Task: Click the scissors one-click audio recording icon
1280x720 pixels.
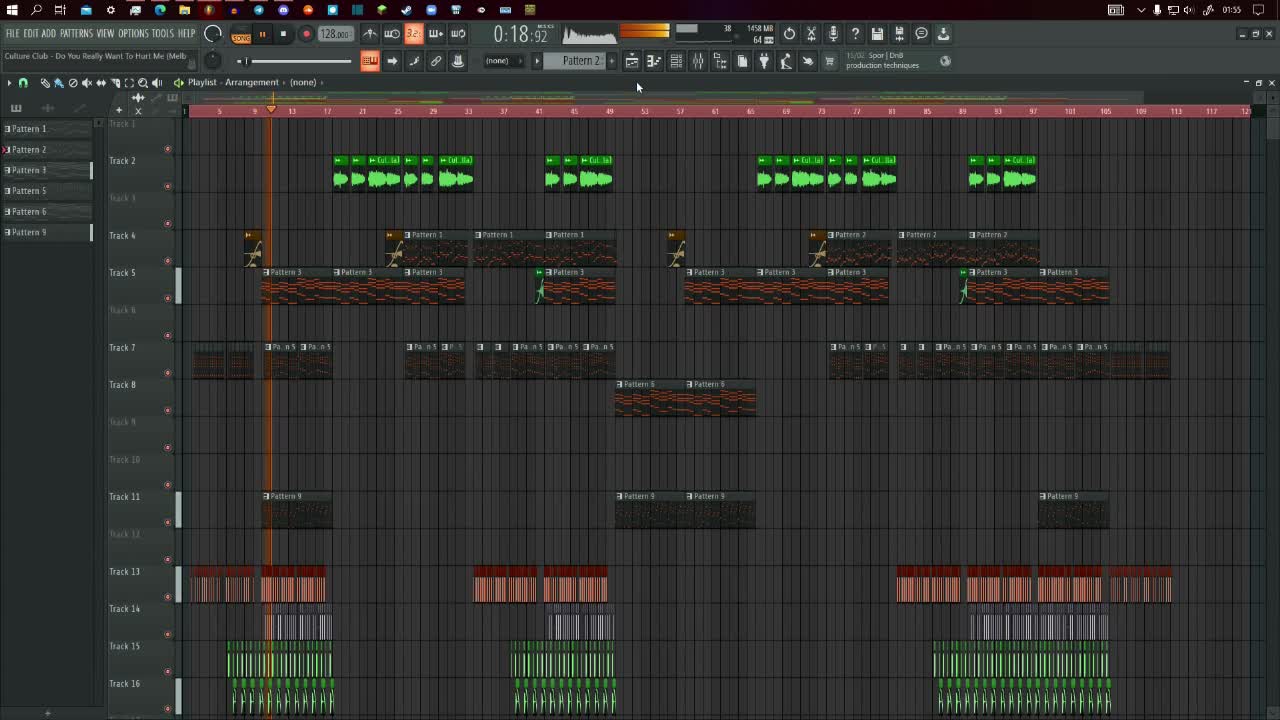Action: (811, 34)
